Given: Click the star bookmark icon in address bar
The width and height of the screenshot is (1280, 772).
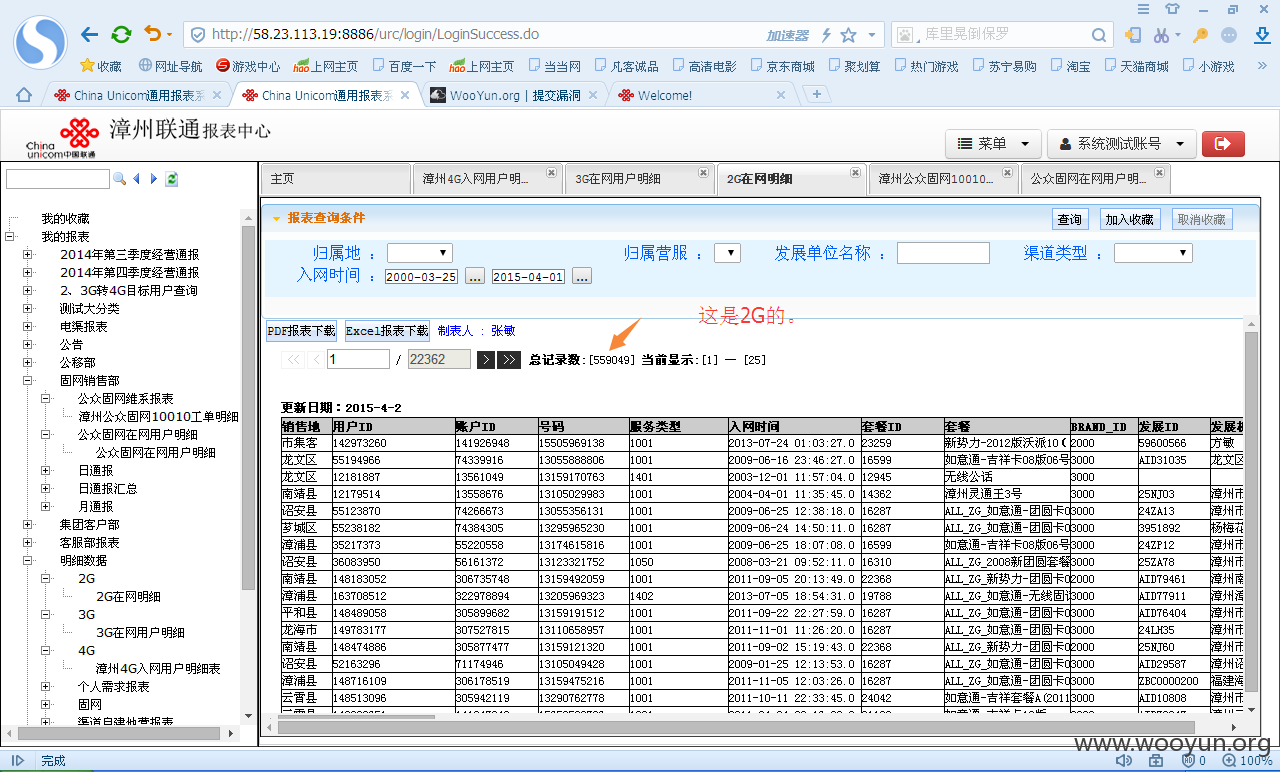Looking at the screenshot, I should [x=848, y=35].
